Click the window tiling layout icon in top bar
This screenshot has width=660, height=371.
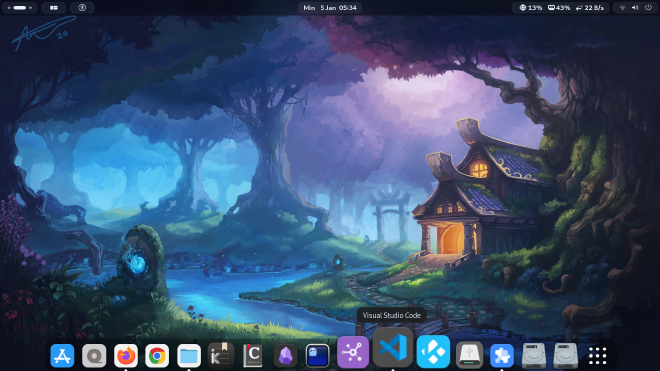pyautogui.click(x=54, y=8)
